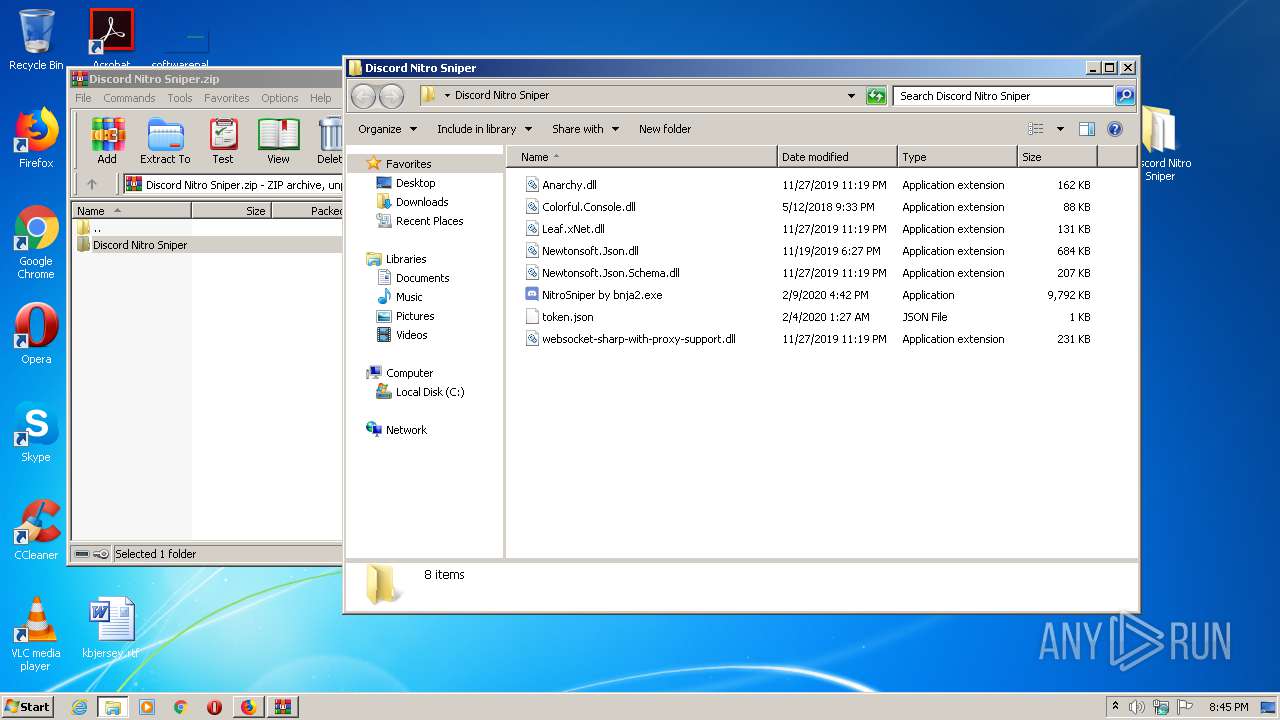Open WinRAR Commands menu
Viewport: 1280px width, 720px height.
pyautogui.click(x=129, y=98)
